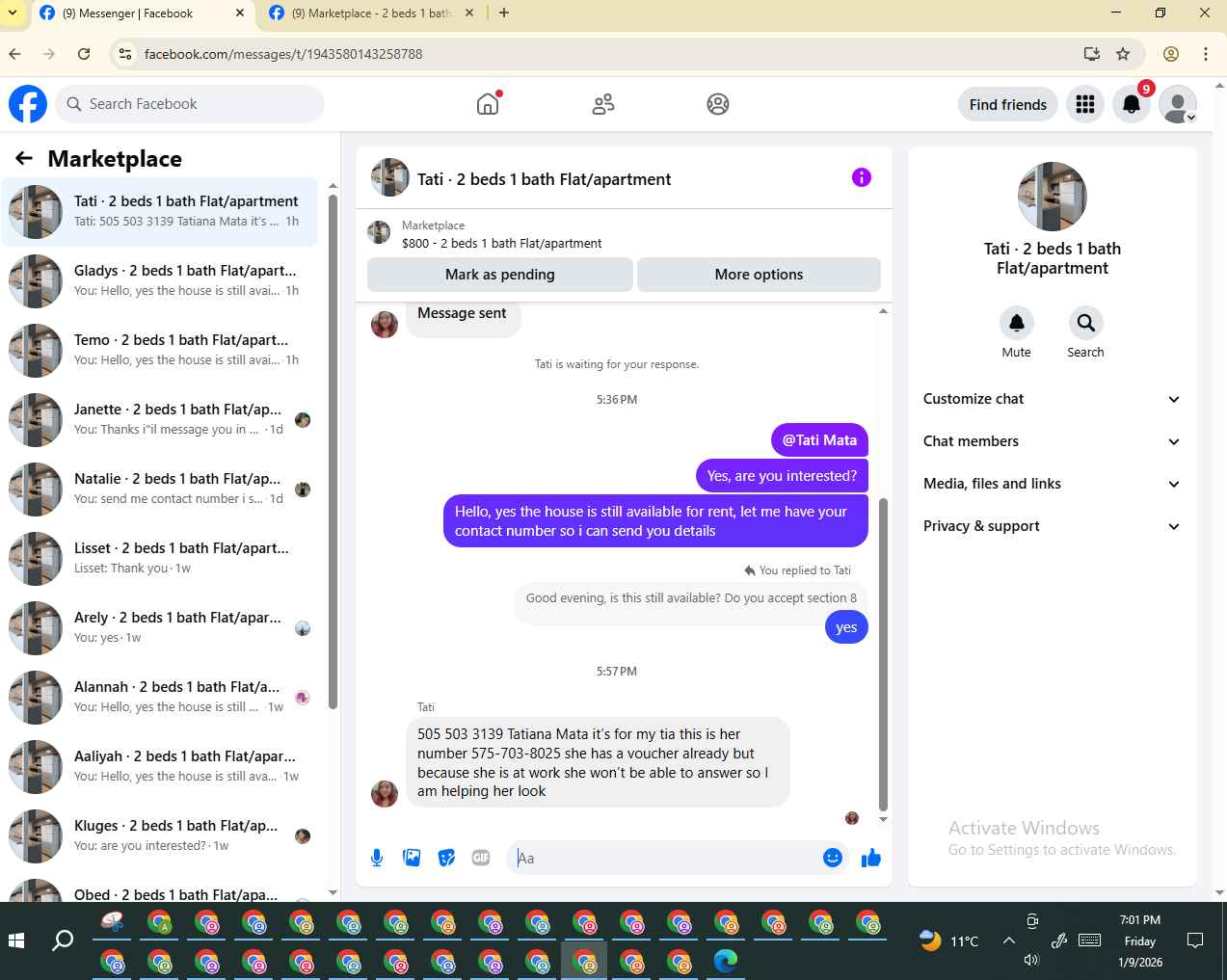This screenshot has width=1227, height=980.
Task: Open Temo conversation in chat list
Action: click(x=160, y=351)
